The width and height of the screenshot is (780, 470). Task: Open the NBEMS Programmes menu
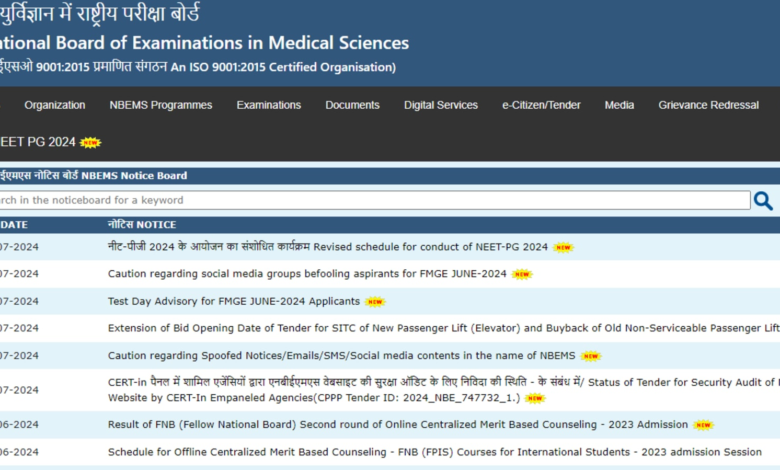tap(161, 105)
